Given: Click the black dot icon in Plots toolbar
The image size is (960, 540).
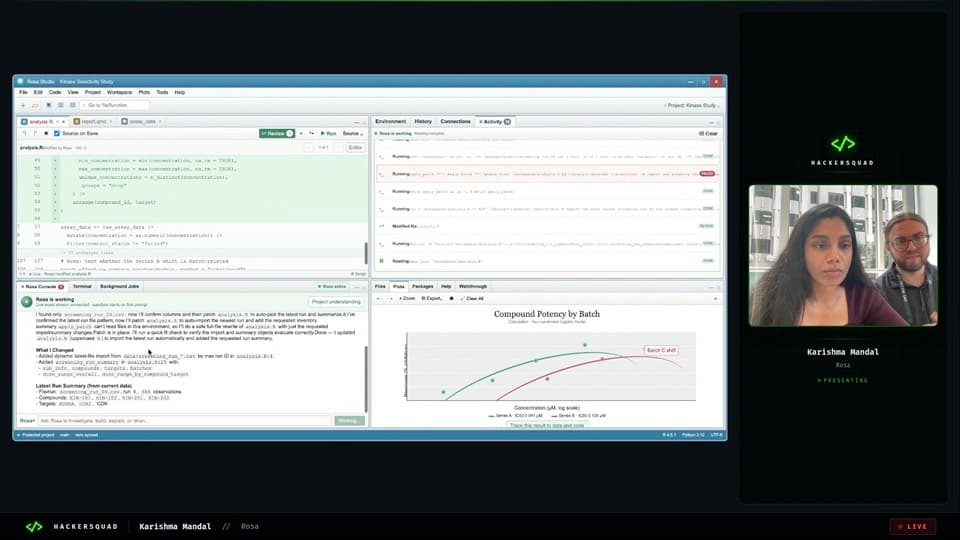Looking at the screenshot, I should click(x=452, y=299).
